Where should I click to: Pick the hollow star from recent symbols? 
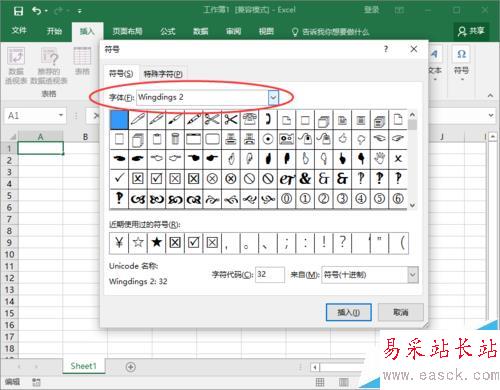coord(138,243)
